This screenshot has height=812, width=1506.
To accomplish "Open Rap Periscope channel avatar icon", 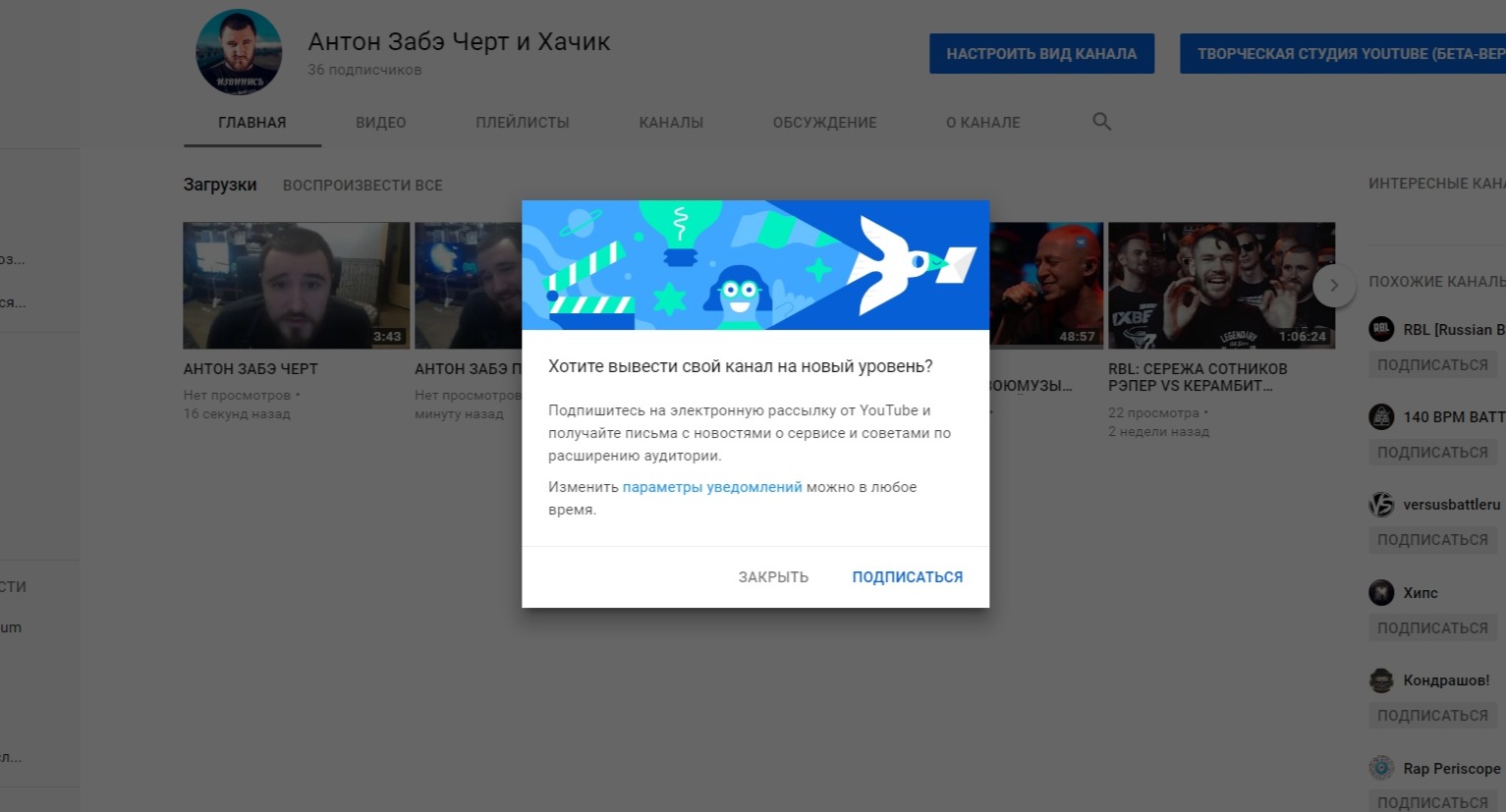I will coord(1381,768).
